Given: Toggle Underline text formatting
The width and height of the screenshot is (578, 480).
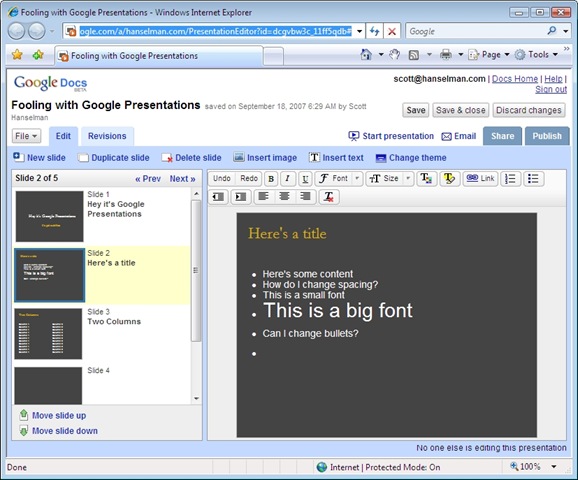Looking at the screenshot, I should (x=305, y=179).
